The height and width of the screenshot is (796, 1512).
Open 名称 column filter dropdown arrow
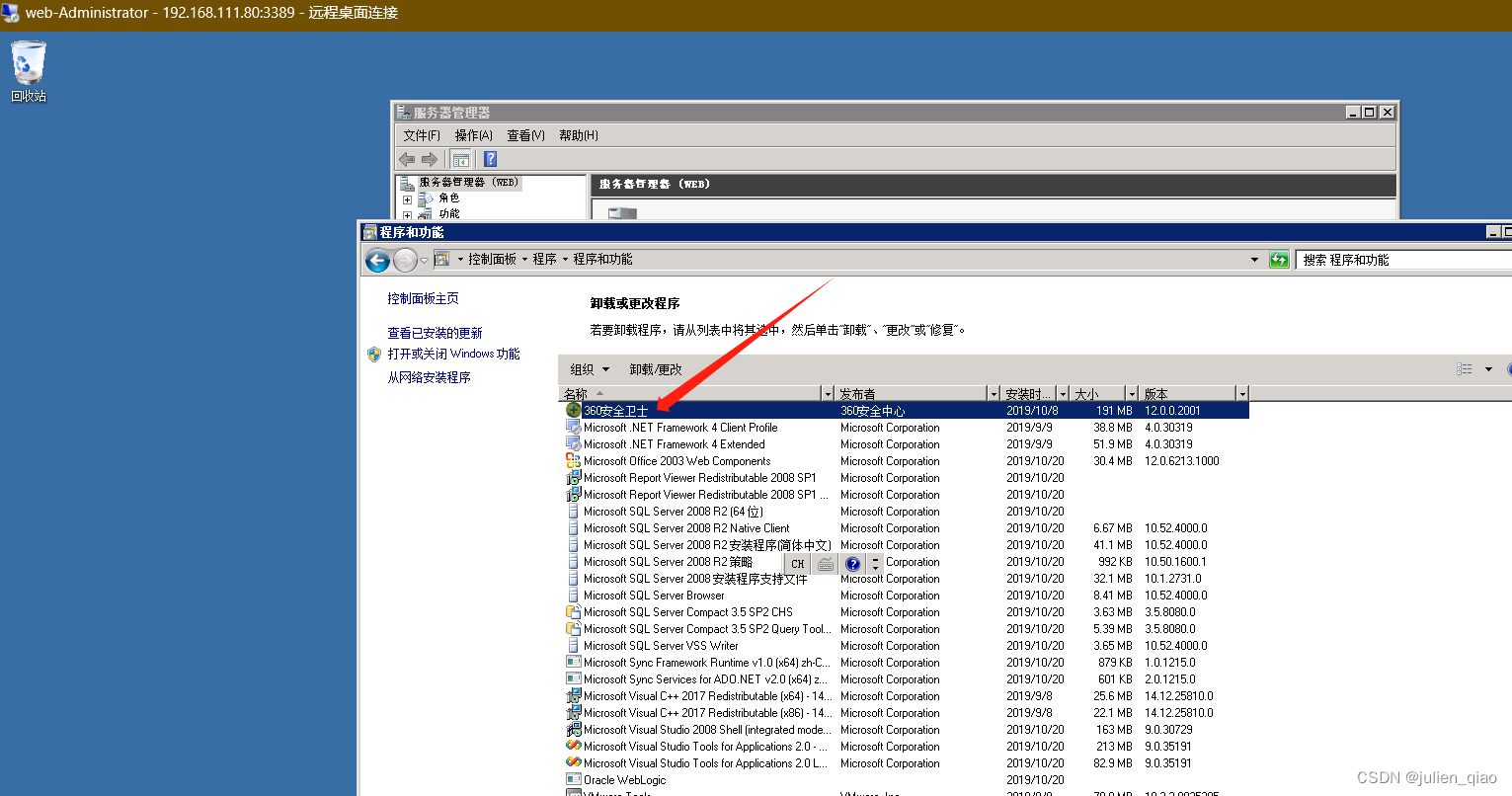pos(828,394)
